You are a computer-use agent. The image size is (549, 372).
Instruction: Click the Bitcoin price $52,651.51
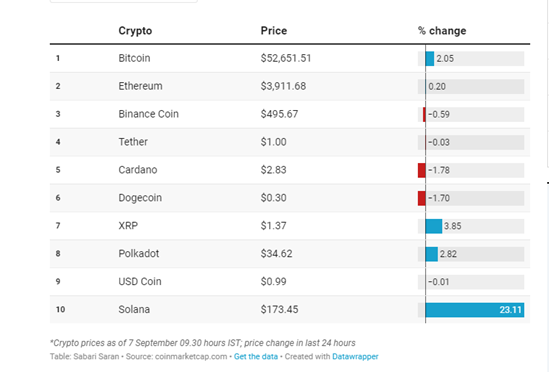pyautogui.click(x=286, y=58)
